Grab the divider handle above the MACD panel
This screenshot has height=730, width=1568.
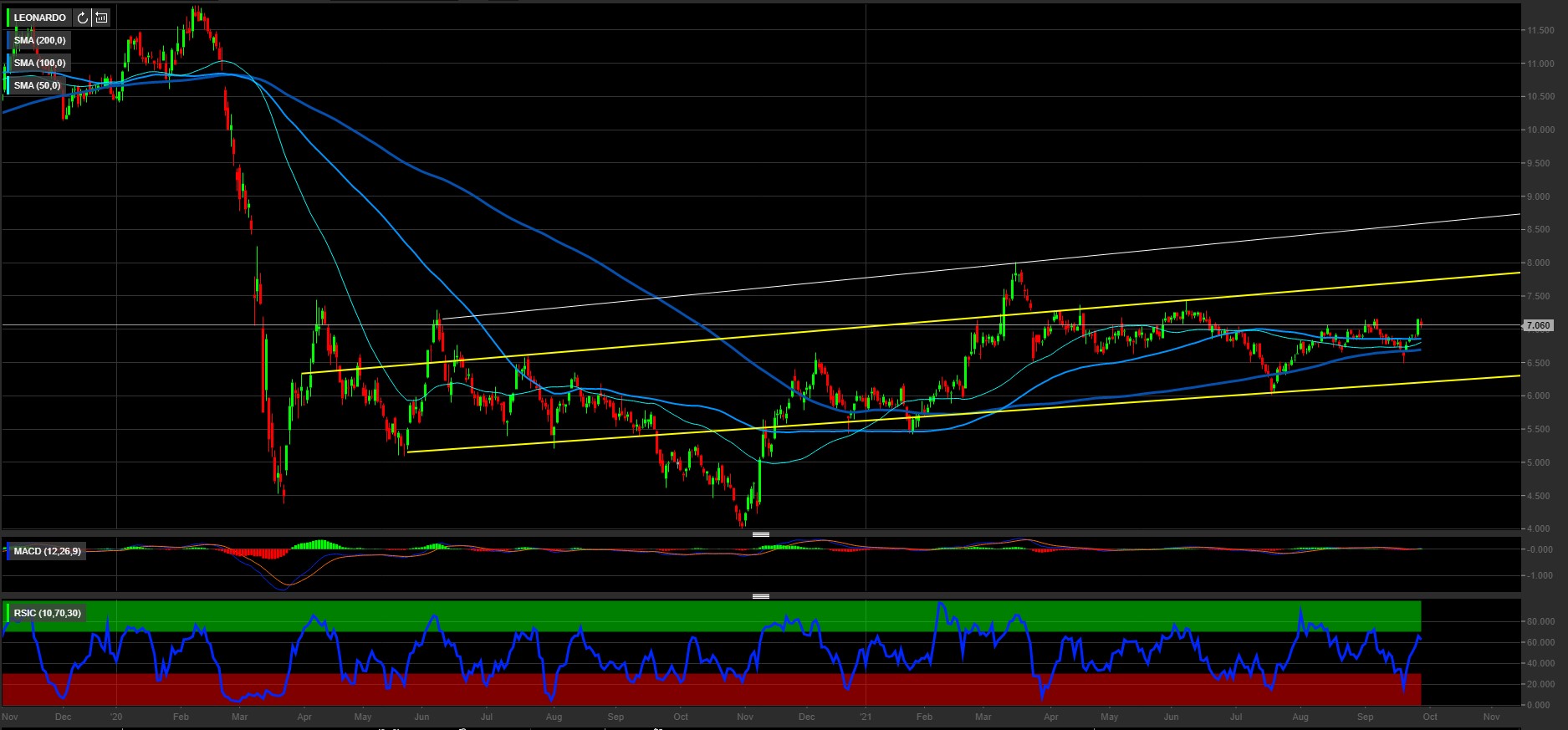tap(761, 533)
